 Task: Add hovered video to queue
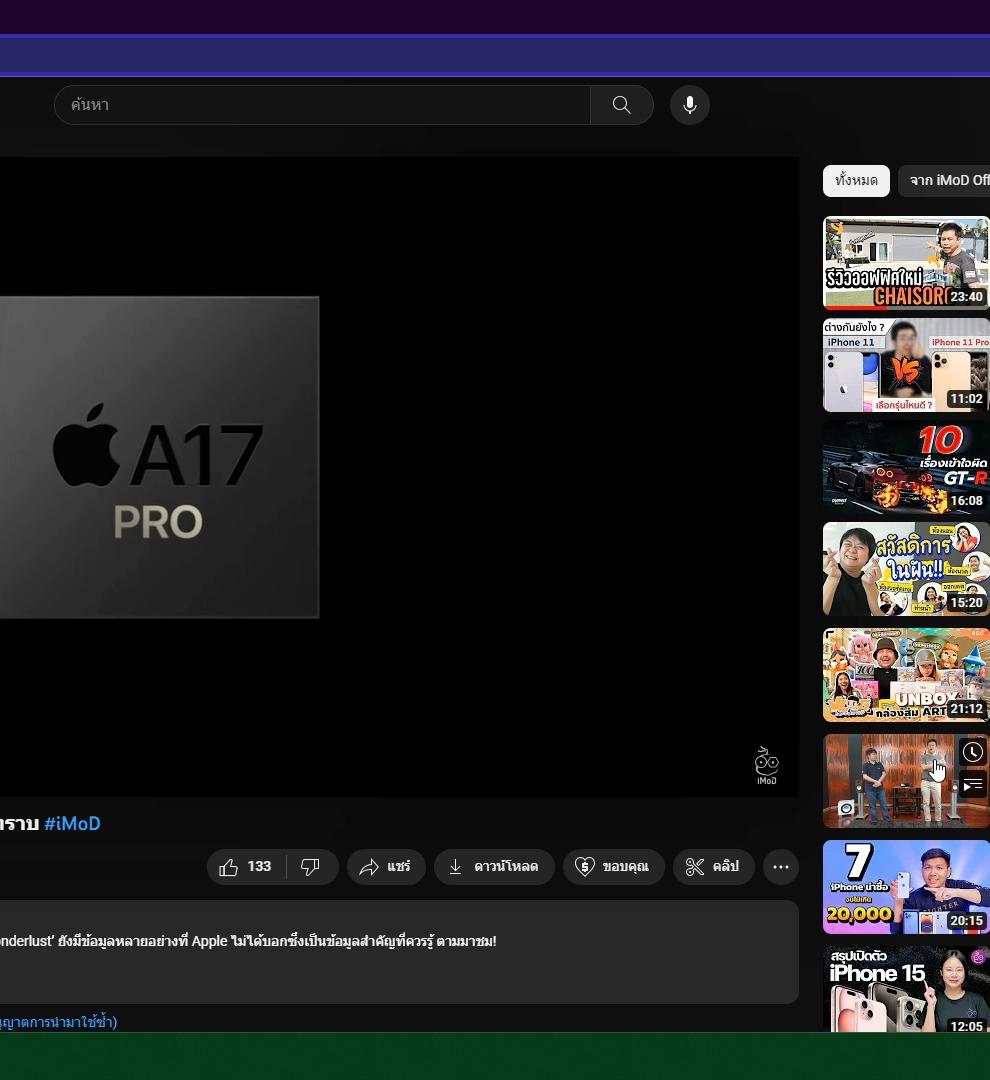coord(972,785)
